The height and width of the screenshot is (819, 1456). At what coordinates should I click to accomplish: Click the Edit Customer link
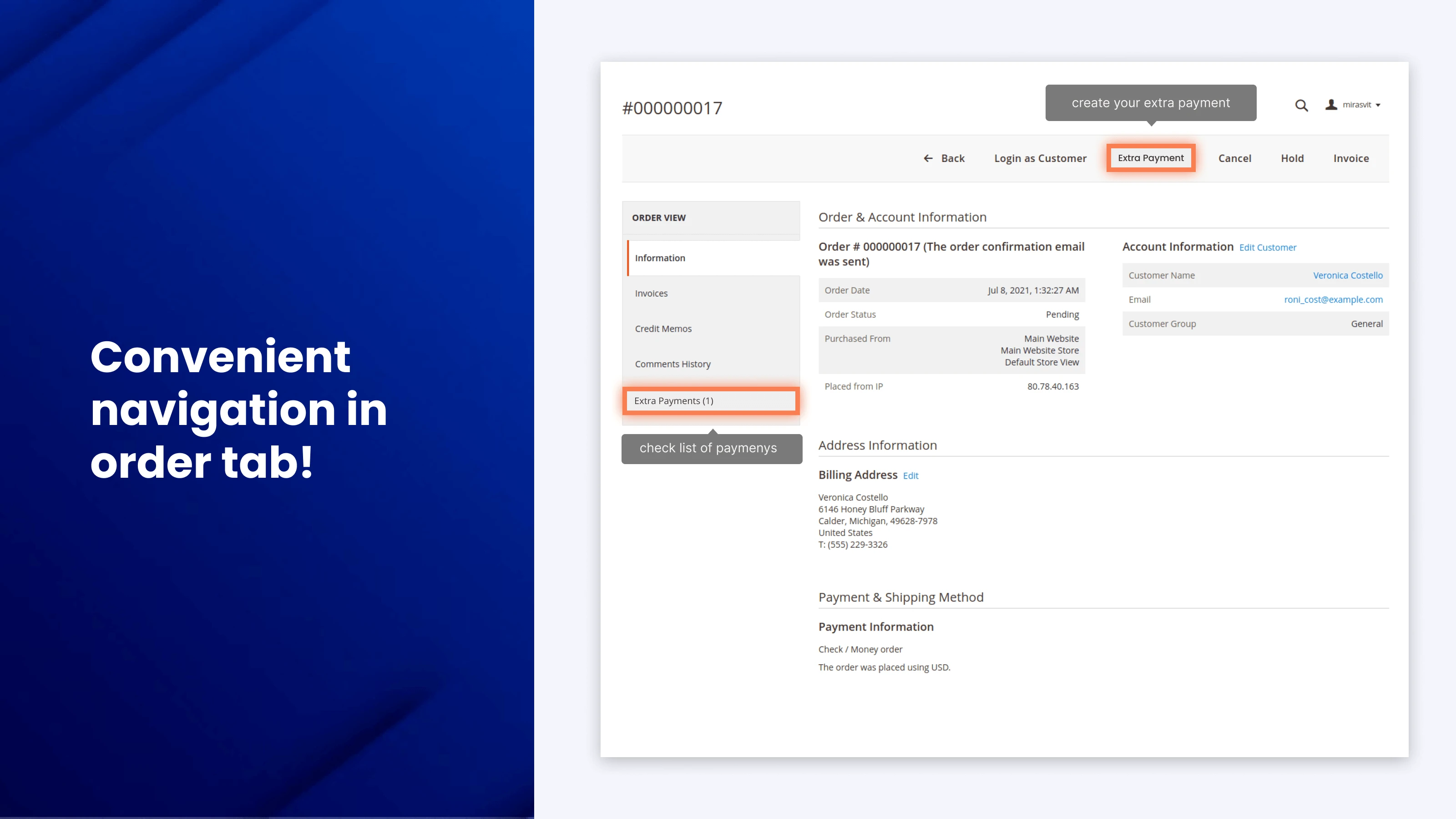(1268, 248)
